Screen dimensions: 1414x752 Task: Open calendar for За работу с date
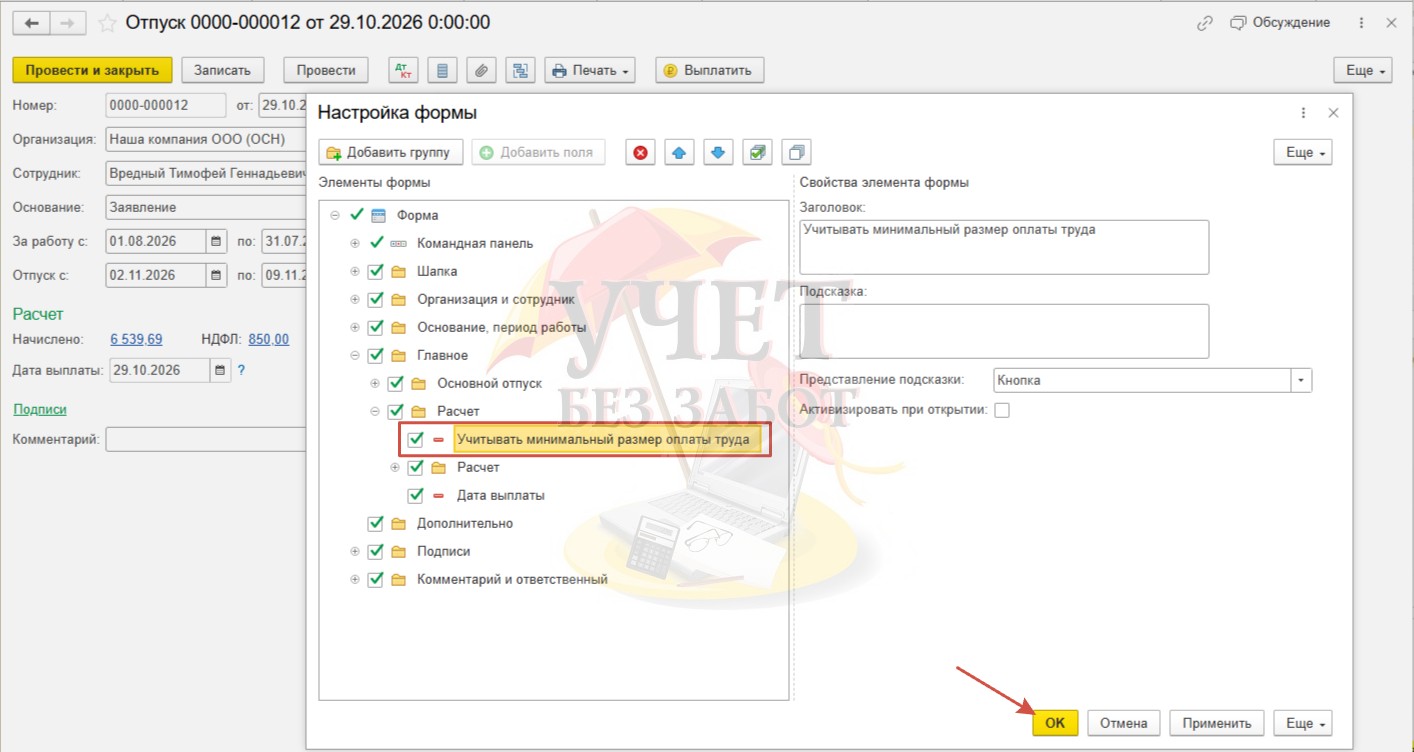(x=216, y=241)
